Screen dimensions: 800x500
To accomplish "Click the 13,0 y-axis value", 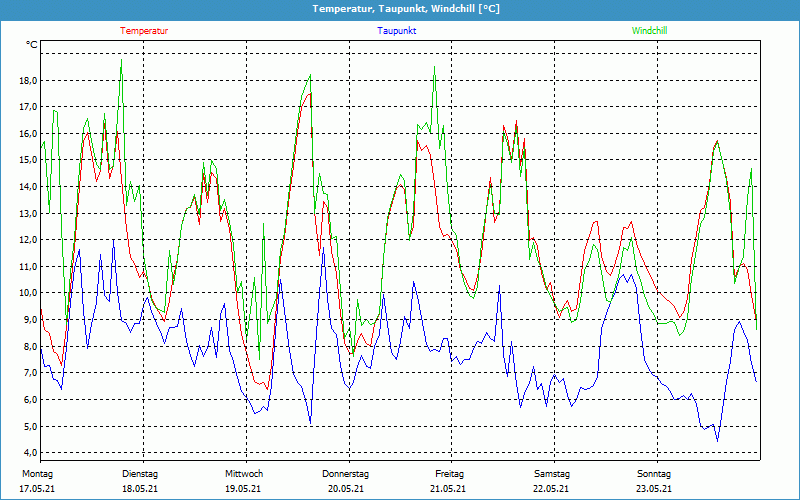I will coord(28,213).
